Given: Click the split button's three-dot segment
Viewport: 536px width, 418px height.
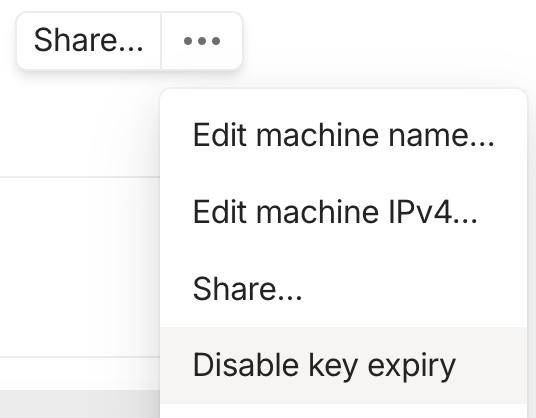Looking at the screenshot, I should click(x=202, y=41).
